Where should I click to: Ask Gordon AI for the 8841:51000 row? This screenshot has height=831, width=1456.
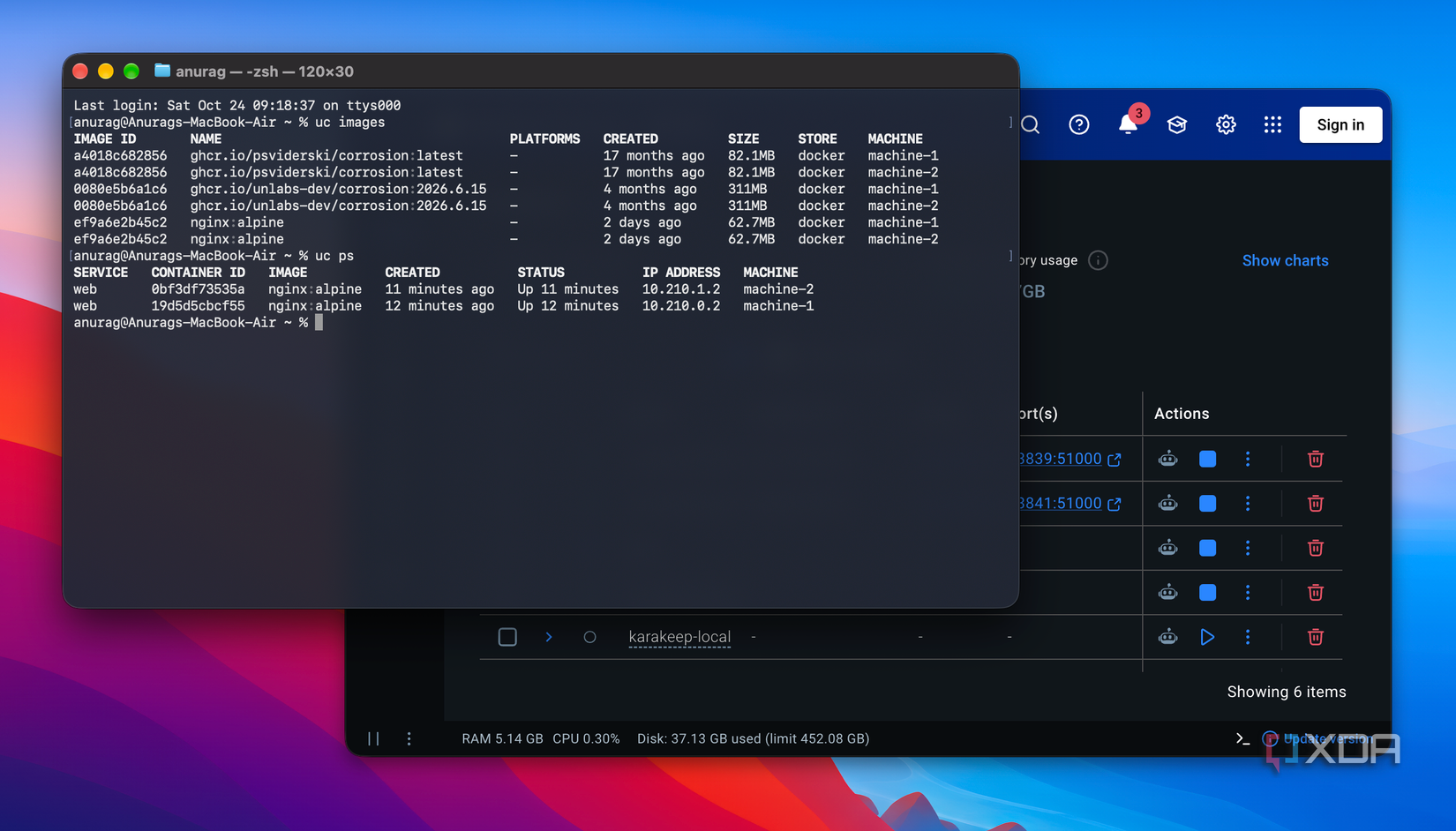(1167, 503)
